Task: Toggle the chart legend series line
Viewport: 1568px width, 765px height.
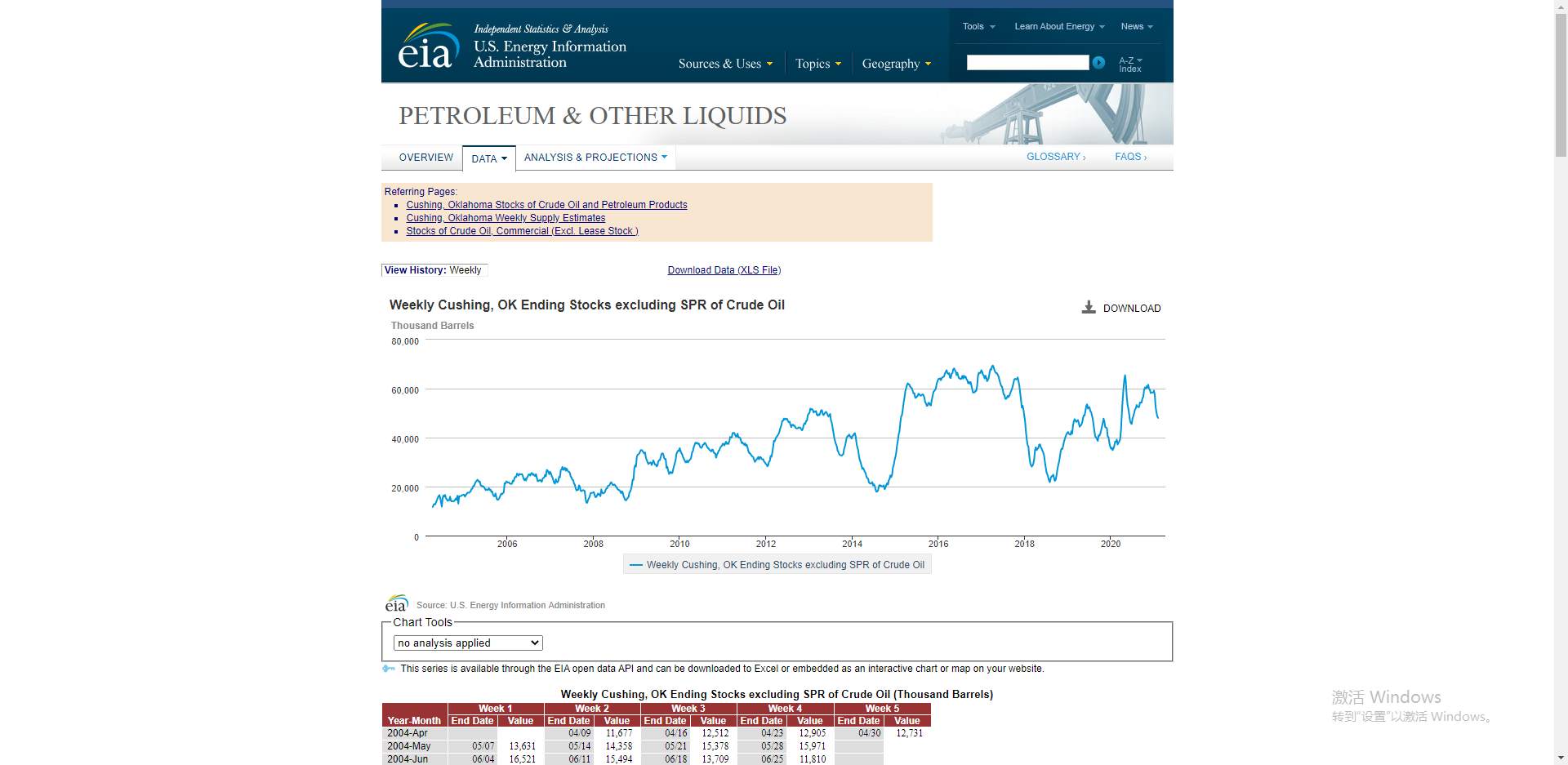Action: point(777,565)
